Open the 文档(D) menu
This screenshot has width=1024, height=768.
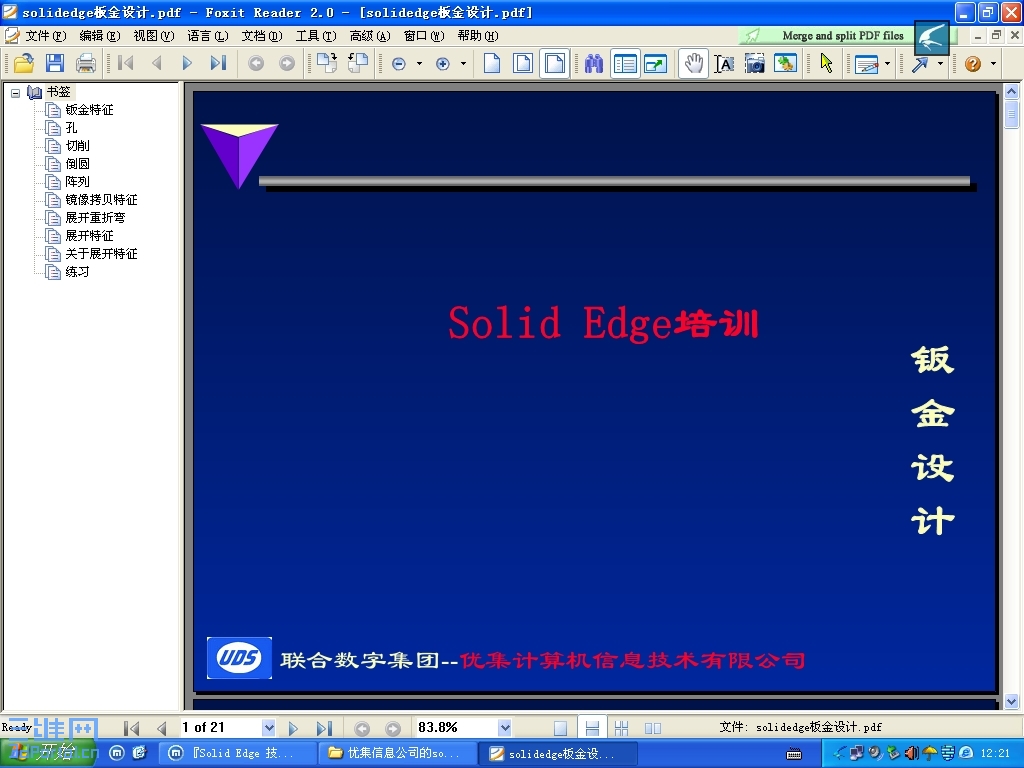point(262,35)
